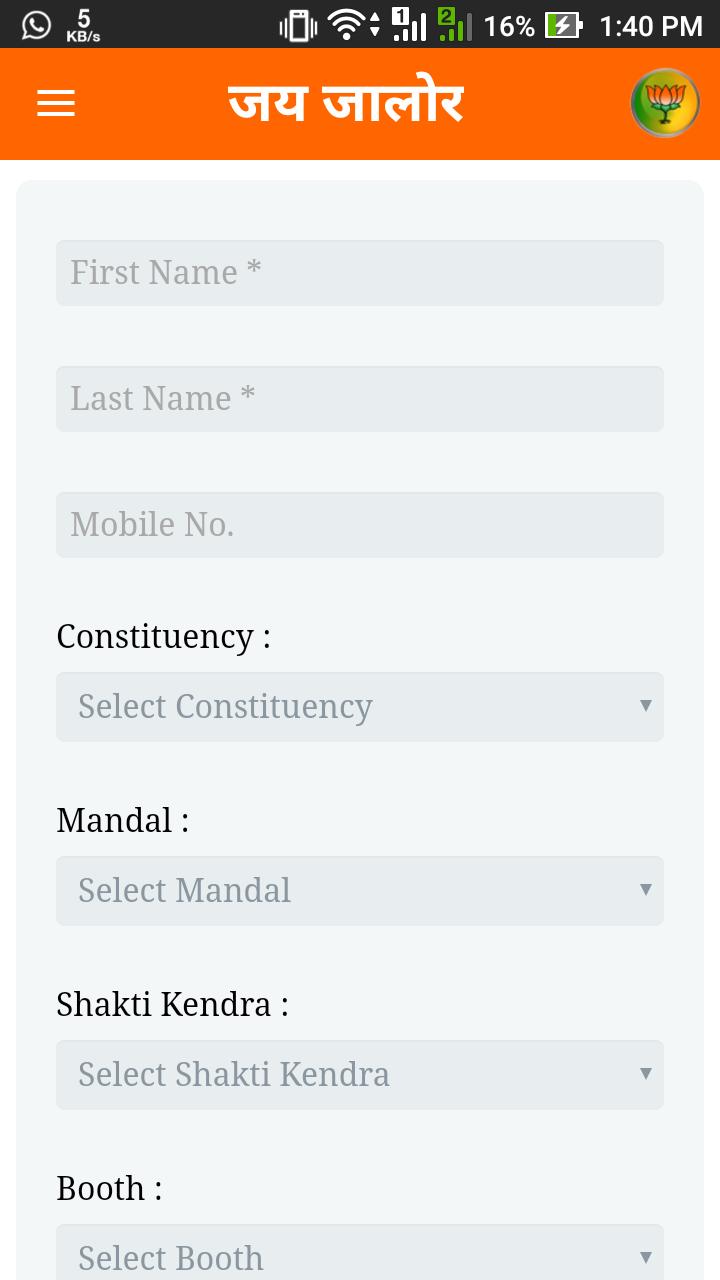Focus the First Name input field

(360, 273)
